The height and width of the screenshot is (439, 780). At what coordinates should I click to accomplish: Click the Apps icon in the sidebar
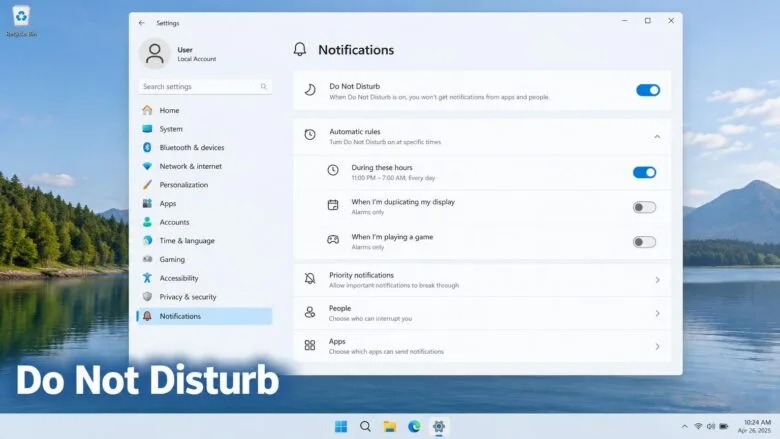click(x=147, y=203)
